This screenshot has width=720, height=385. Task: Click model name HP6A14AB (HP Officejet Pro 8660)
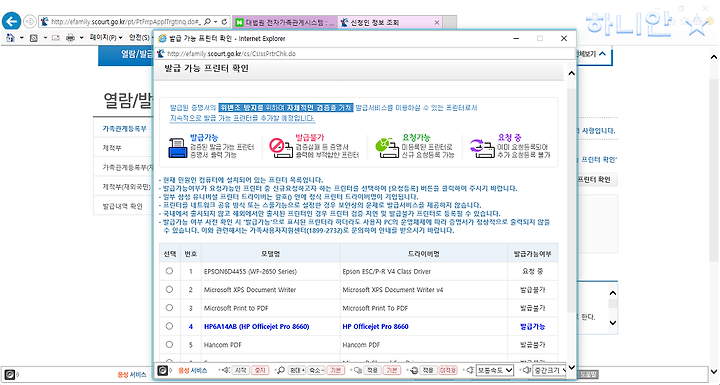tap(257, 327)
